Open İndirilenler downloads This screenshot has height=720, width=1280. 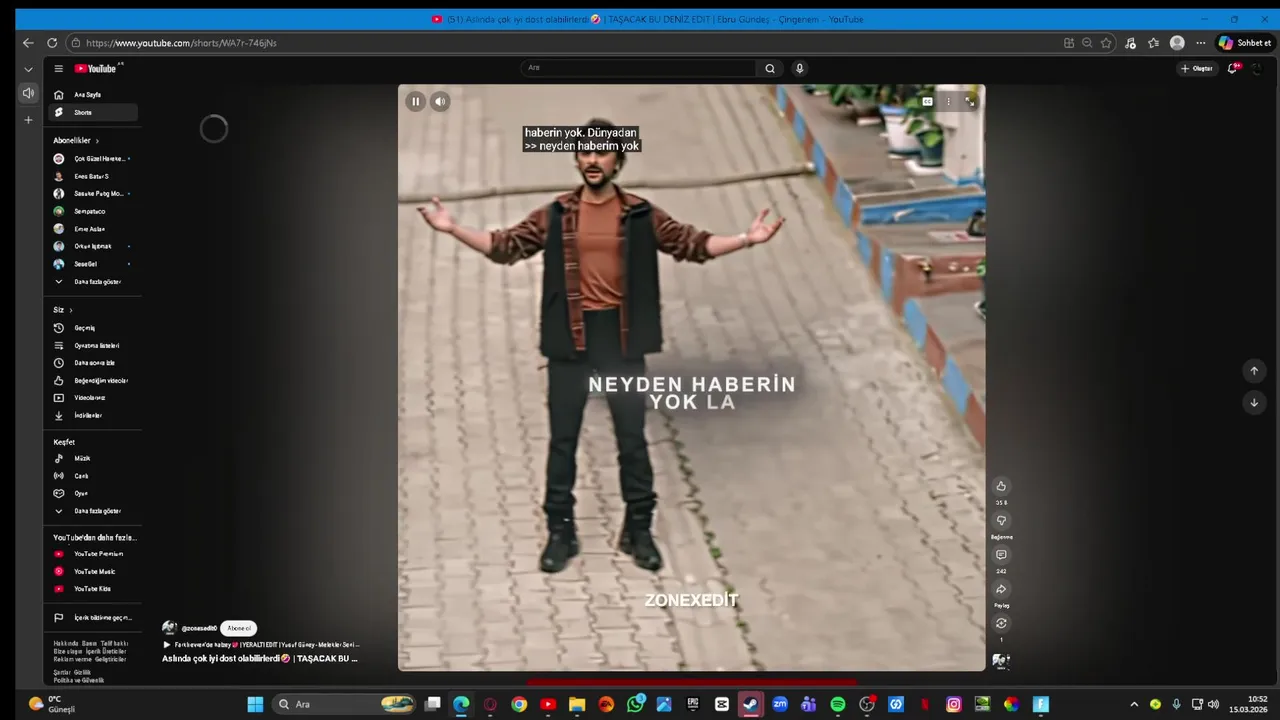click(91, 416)
